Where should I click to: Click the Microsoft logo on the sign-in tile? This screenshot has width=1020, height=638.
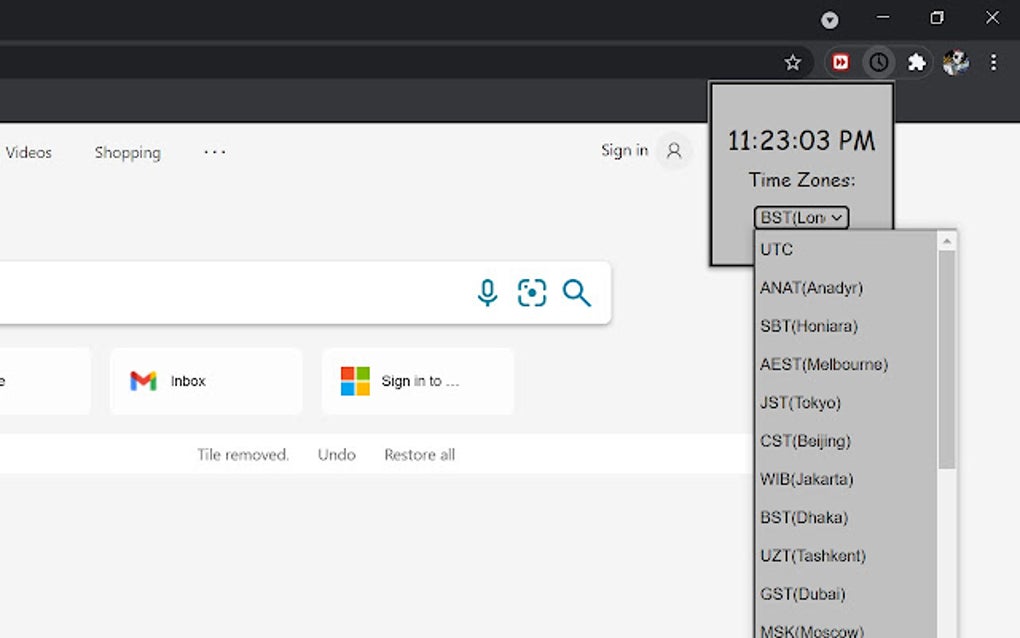(353, 381)
